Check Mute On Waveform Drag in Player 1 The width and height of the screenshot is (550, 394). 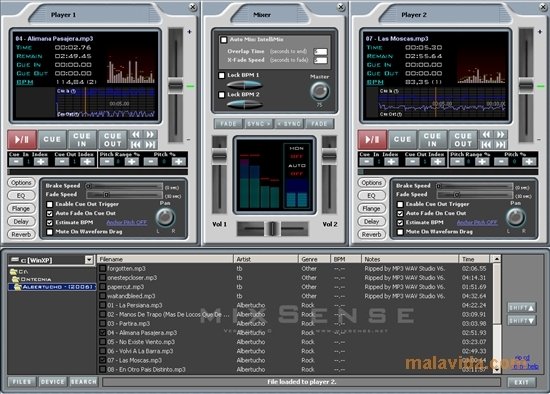[x=50, y=232]
